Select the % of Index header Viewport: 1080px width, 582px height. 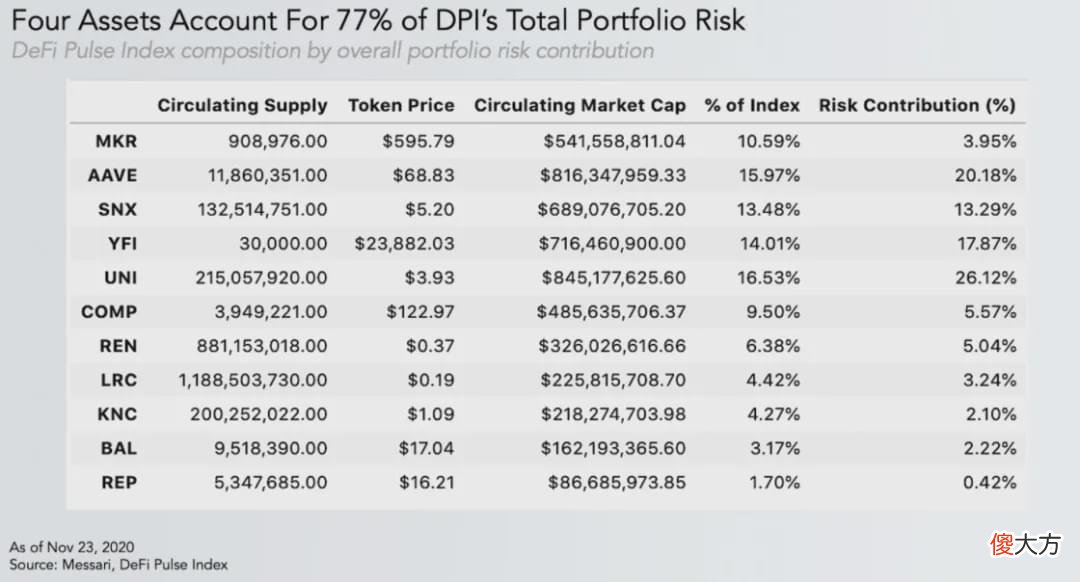(751, 105)
